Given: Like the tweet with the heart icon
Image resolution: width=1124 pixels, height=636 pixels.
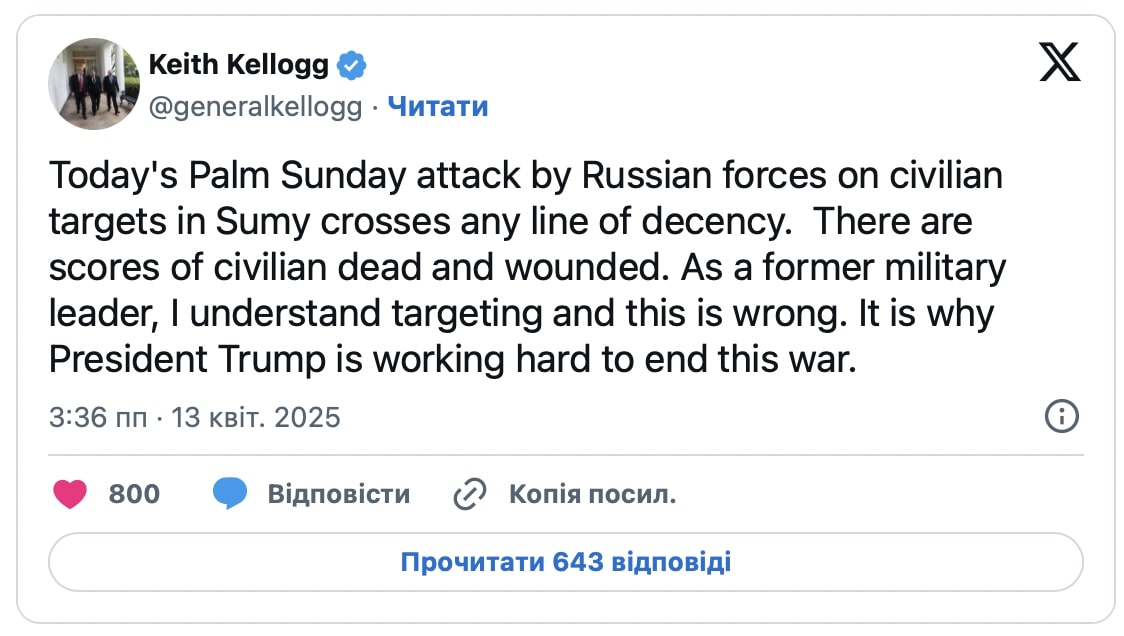Looking at the screenshot, I should click(70, 494).
